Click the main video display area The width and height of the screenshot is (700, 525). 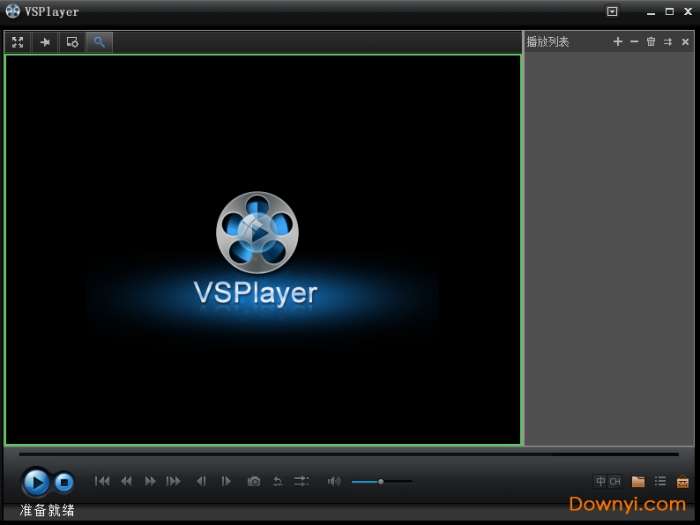coord(262,250)
